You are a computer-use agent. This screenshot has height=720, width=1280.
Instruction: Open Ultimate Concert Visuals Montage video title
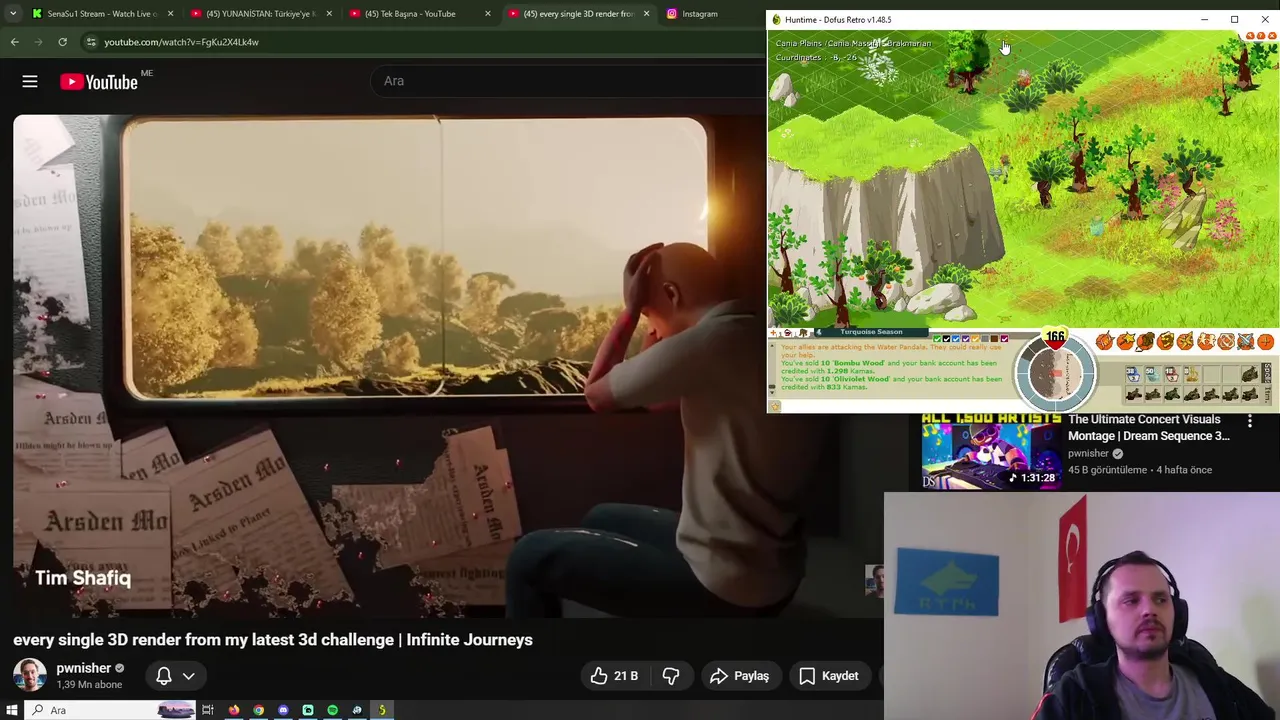coord(1149,428)
